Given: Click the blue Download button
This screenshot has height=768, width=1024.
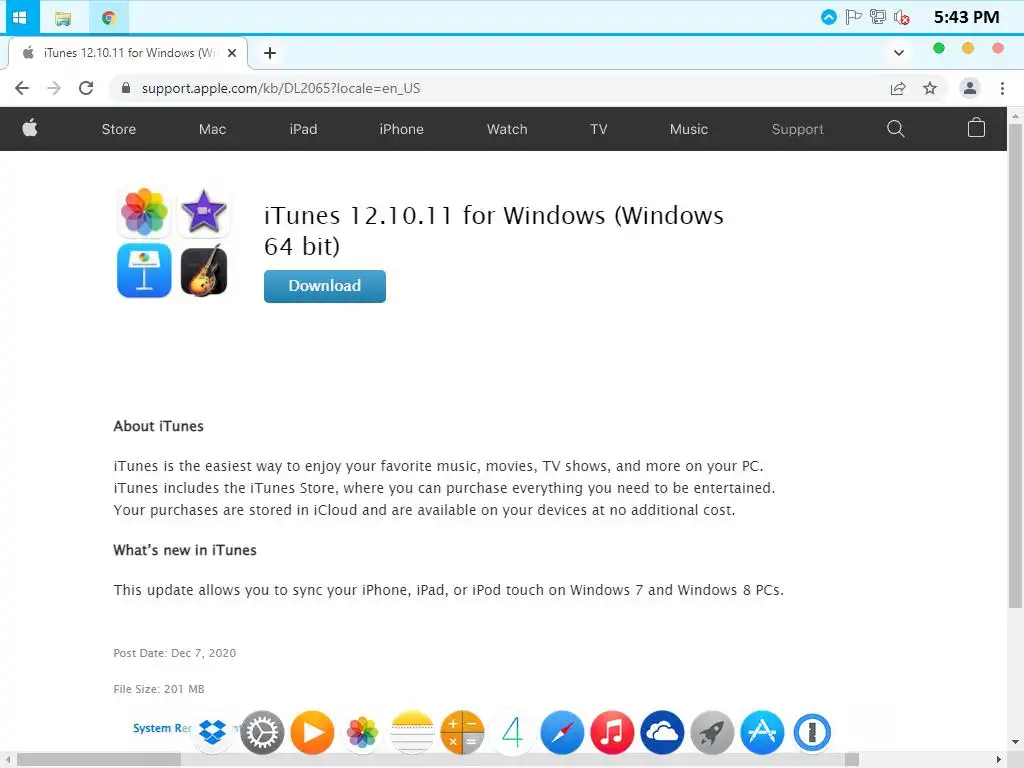Looking at the screenshot, I should click(325, 286).
